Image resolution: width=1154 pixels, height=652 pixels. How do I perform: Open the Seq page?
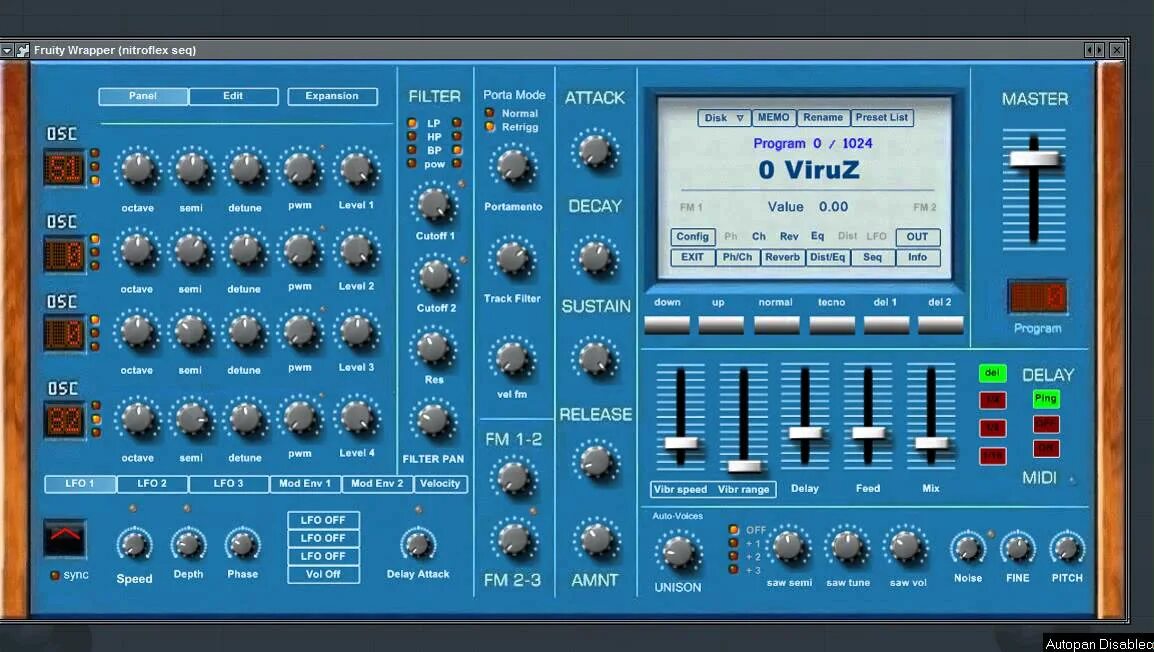point(873,258)
